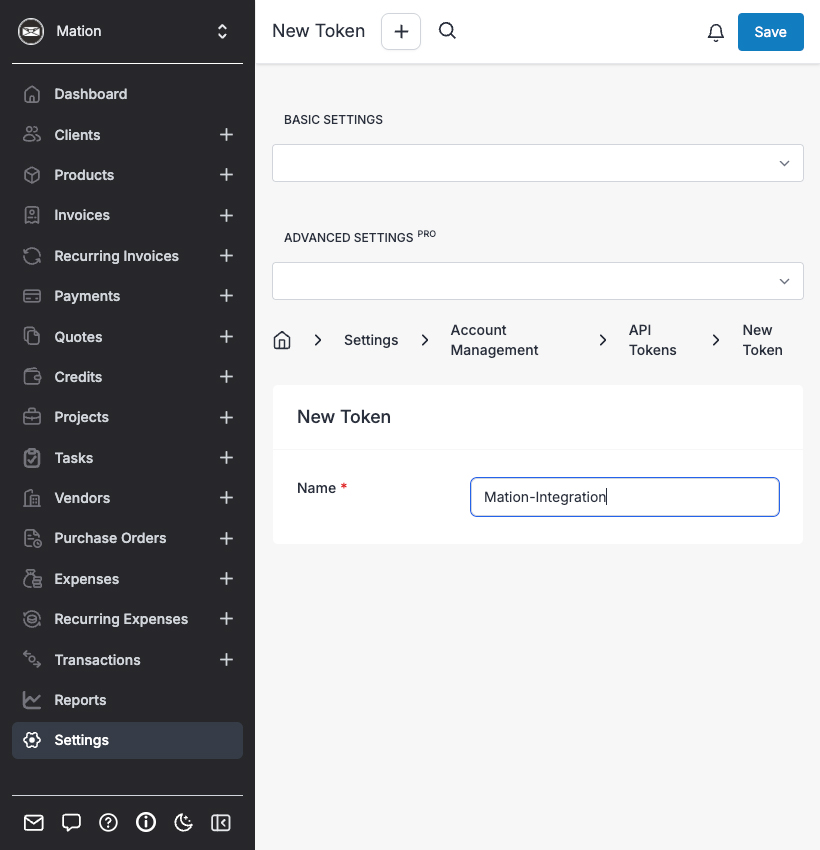The height and width of the screenshot is (850, 820).
Task: Add a new client with plus icon
Action: tap(227, 134)
